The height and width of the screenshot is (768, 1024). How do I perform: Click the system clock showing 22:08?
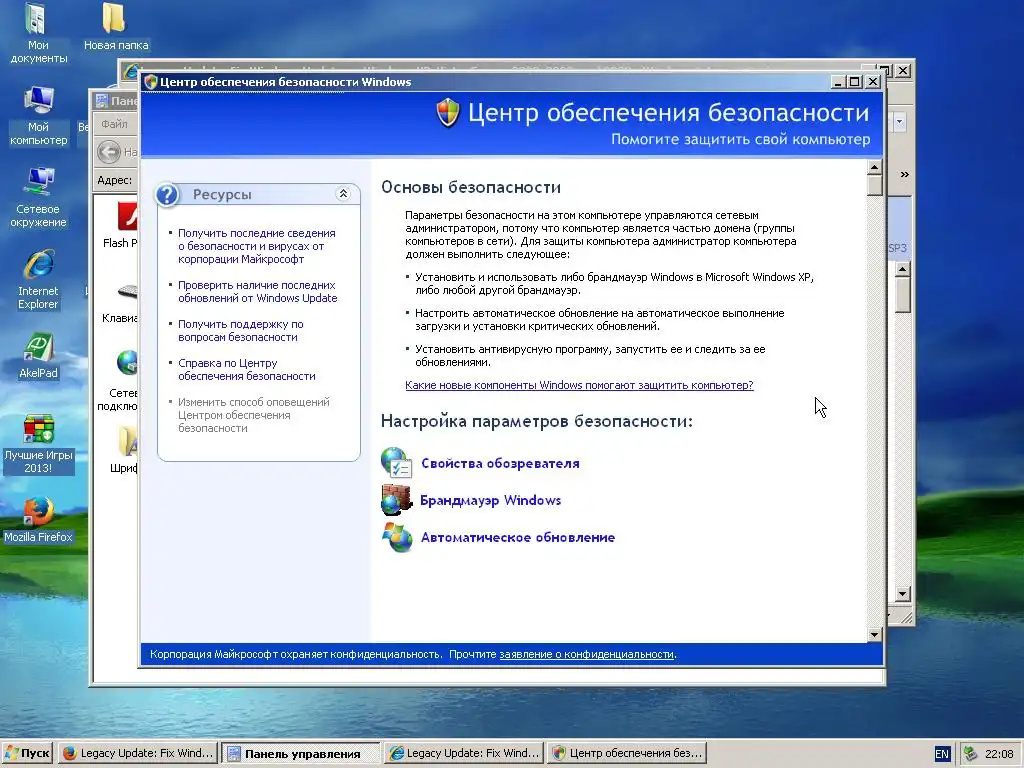click(x=999, y=754)
